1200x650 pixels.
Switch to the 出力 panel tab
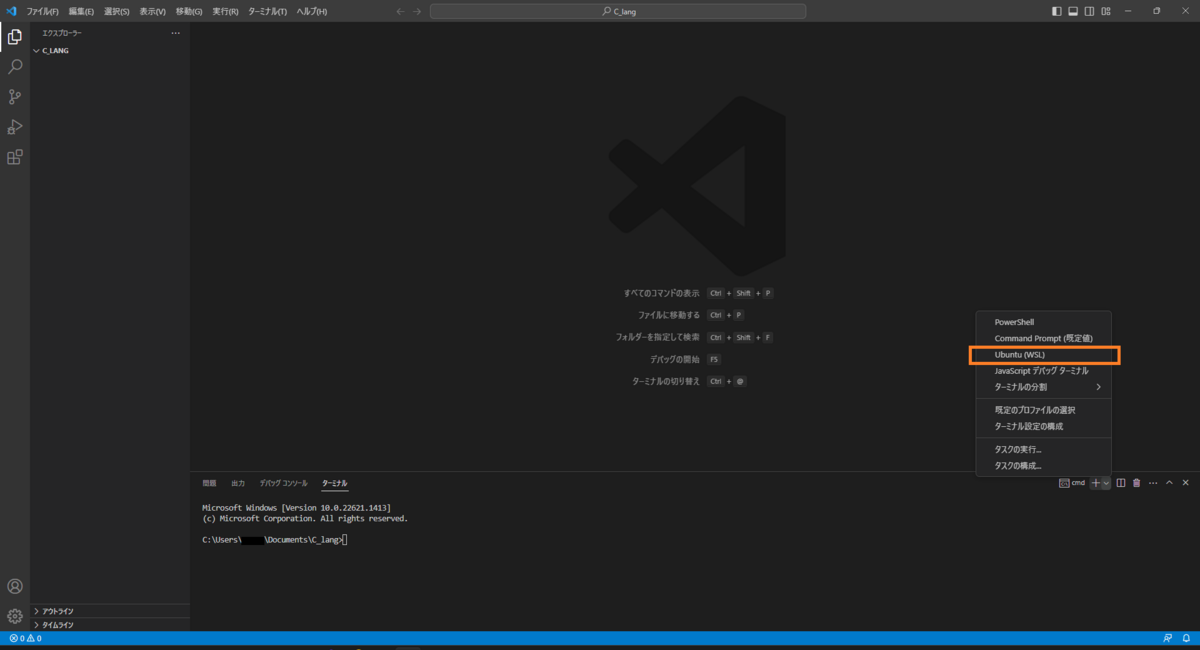237,483
